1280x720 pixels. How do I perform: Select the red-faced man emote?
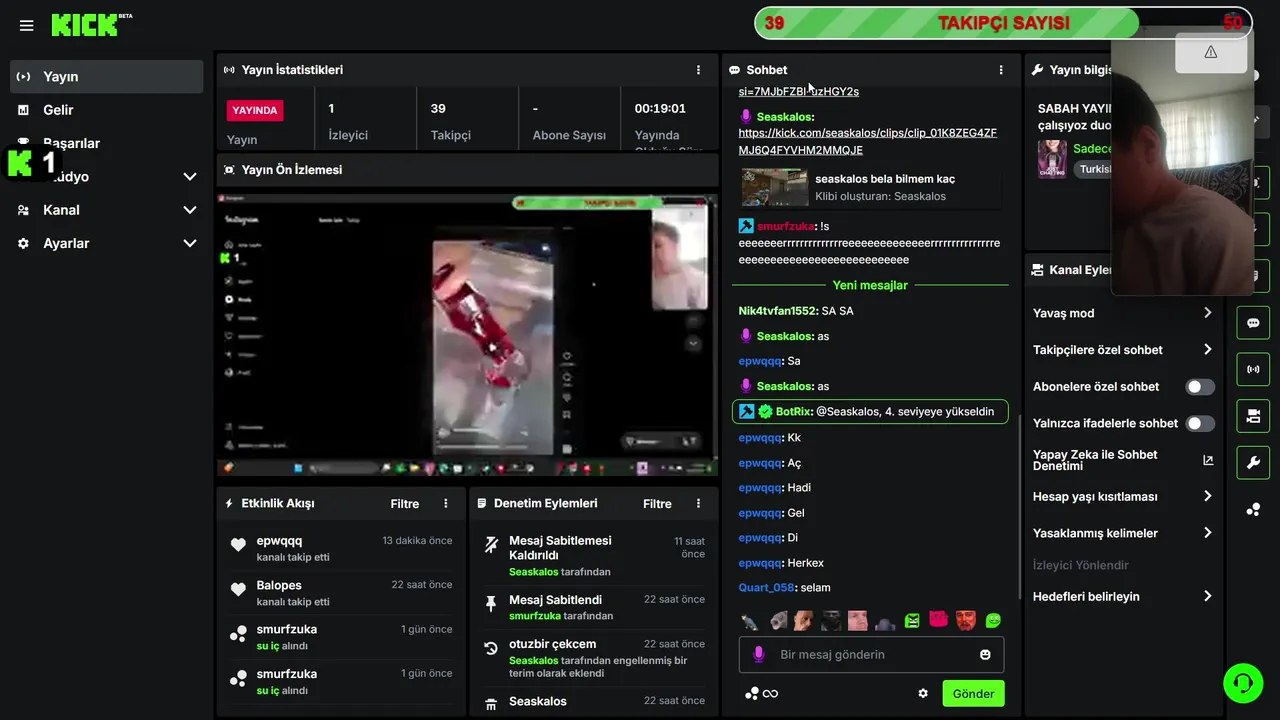pos(965,620)
